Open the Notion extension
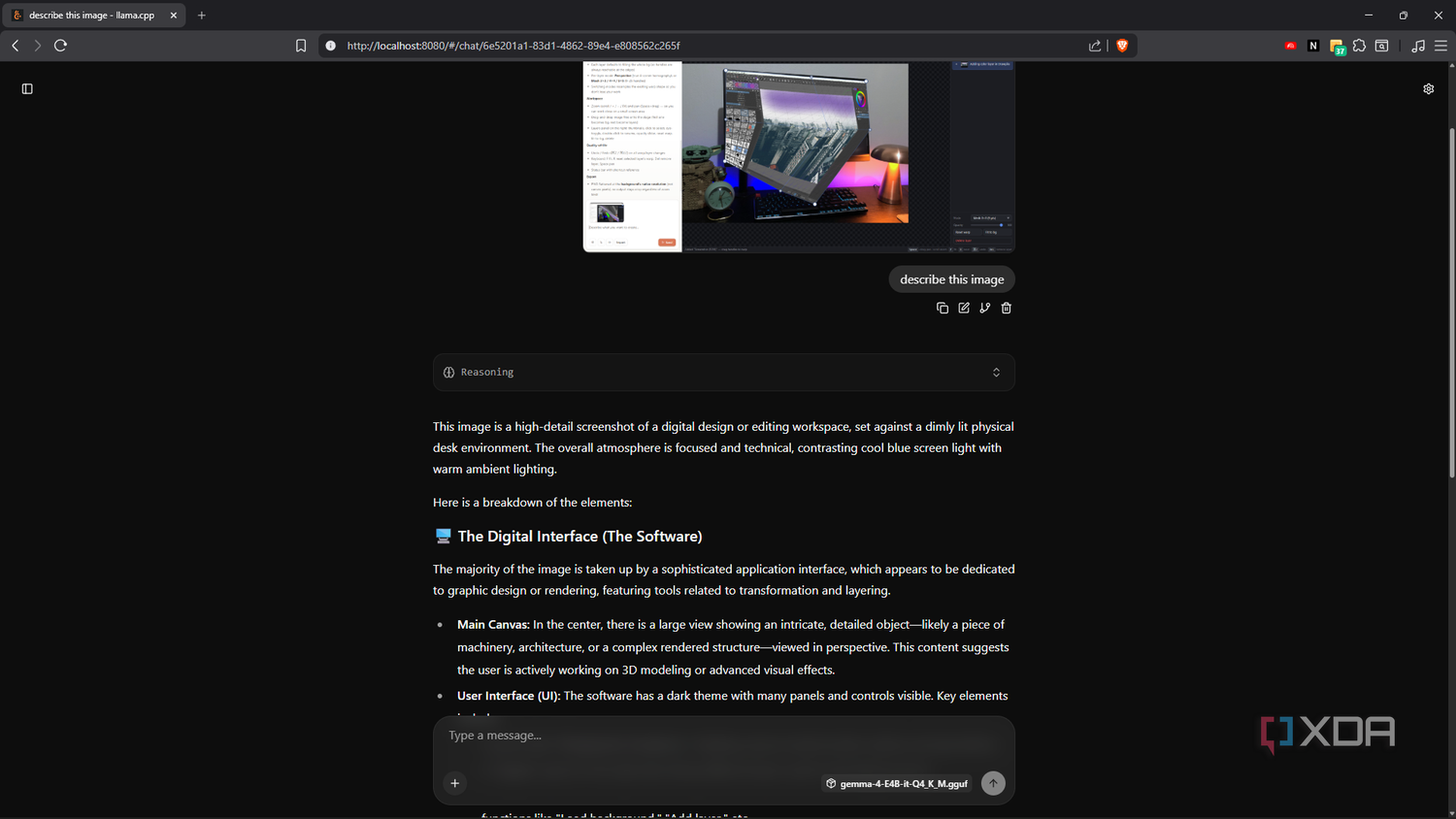Screen dimensions: 1456x819 (1313, 46)
